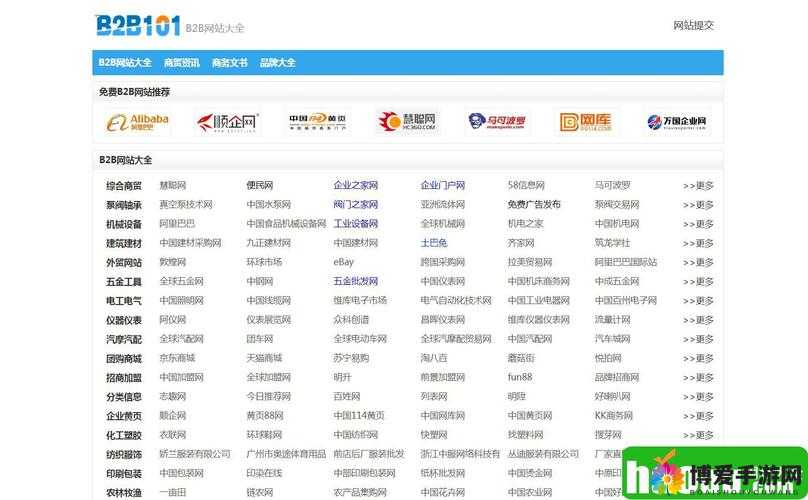Expand >>更多 in the 五金工具 row
The image size is (808, 500).
[698, 281]
